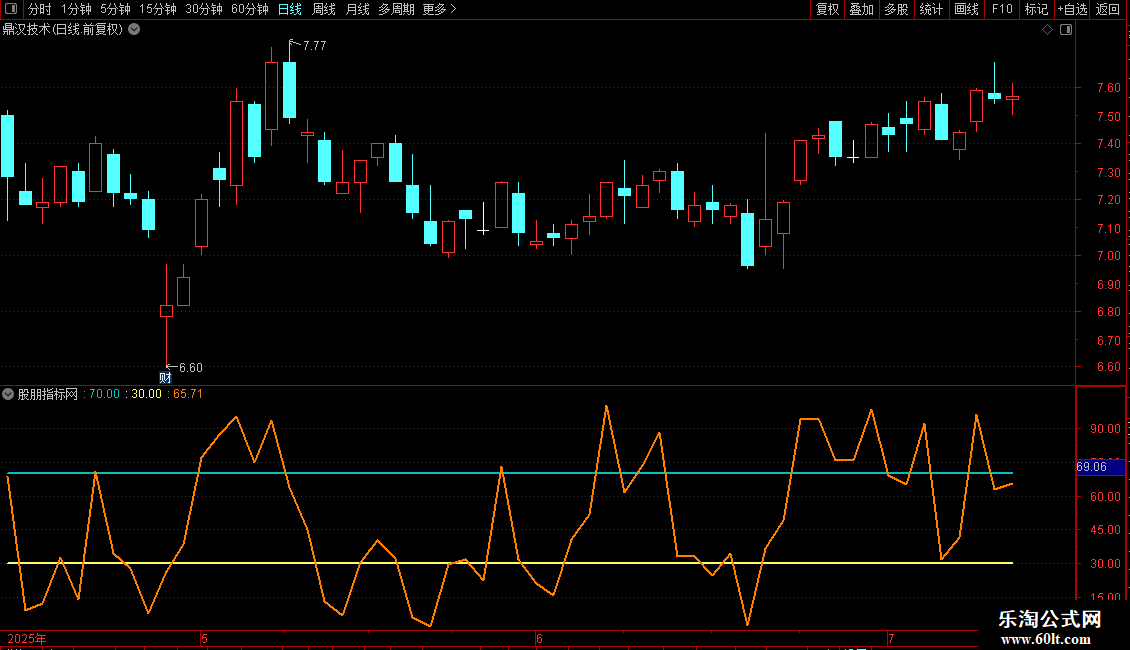Screen dimensions: 1130x650
Task: Switch to 周线 weekly chart
Action: tap(324, 9)
